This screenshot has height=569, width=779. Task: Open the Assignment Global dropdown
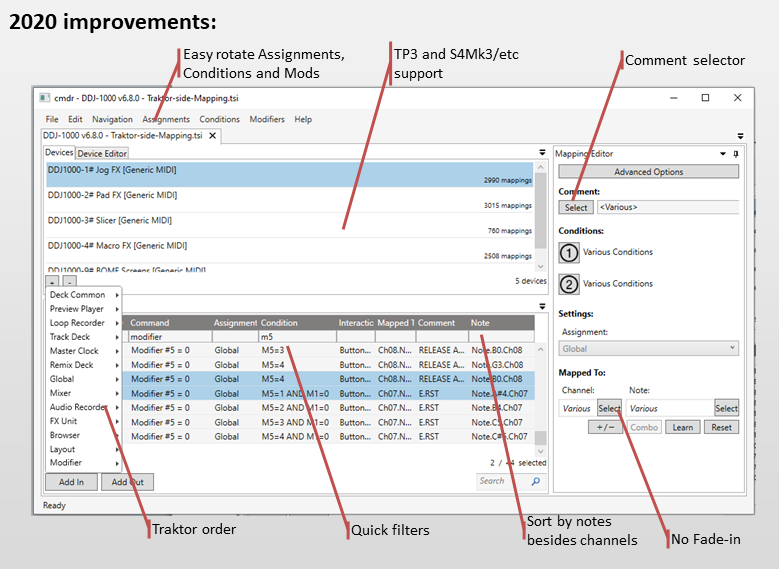tap(648, 348)
